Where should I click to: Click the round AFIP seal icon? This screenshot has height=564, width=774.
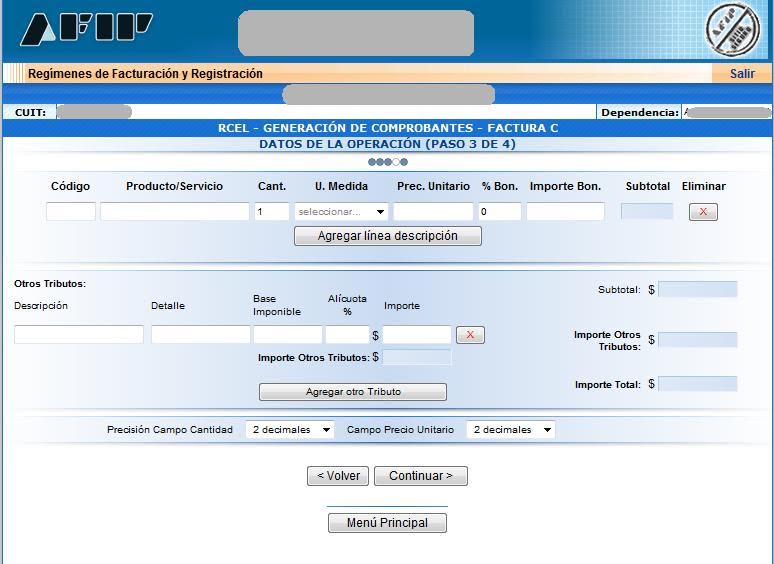click(732, 30)
